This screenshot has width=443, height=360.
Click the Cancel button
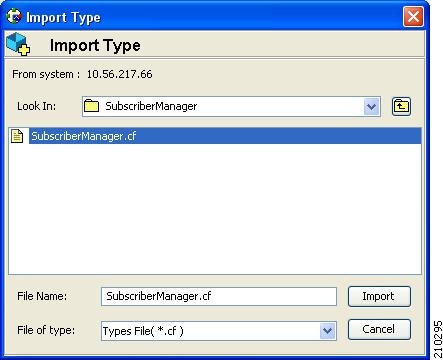379,329
